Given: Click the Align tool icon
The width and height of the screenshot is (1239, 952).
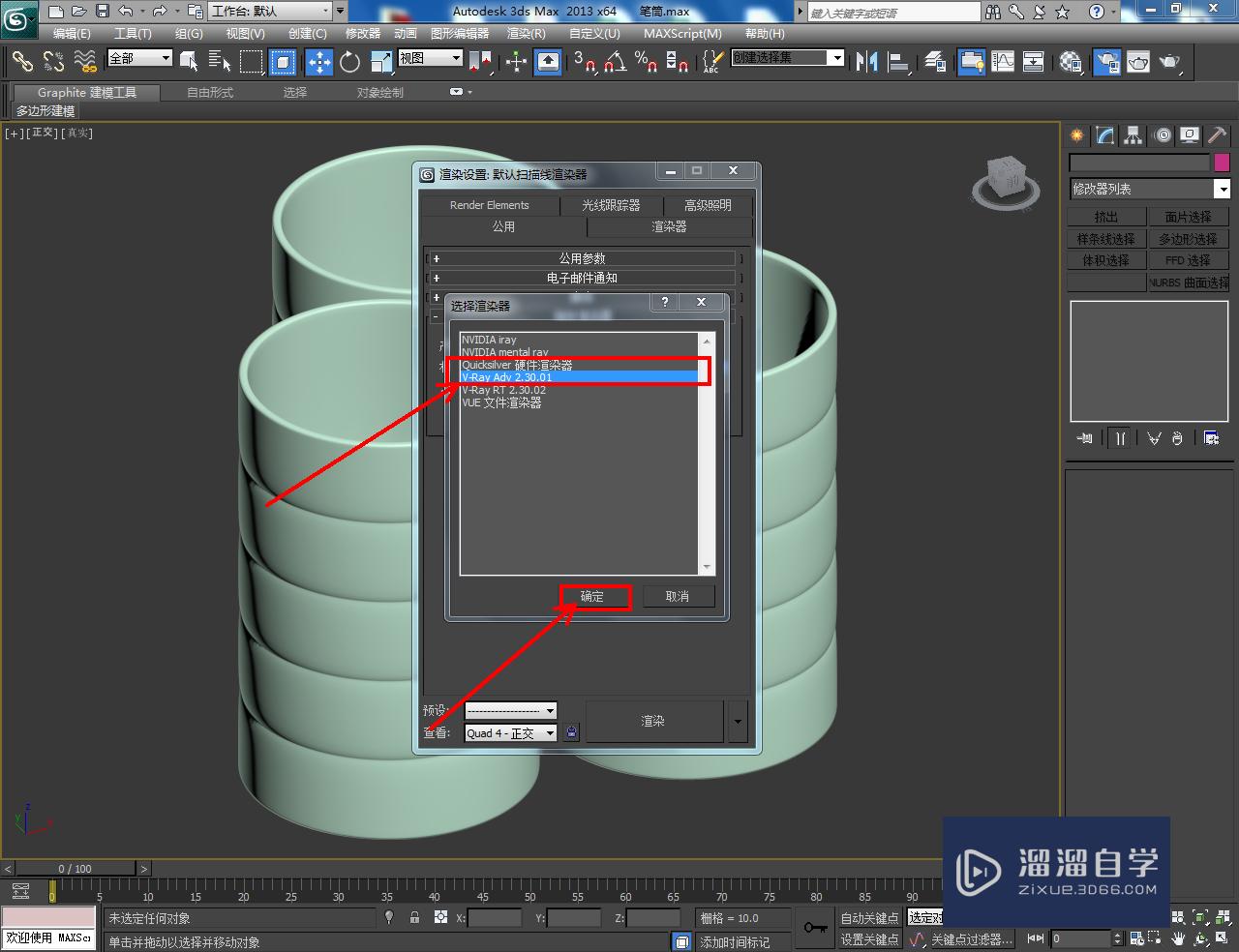Looking at the screenshot, I should (898, 62).
